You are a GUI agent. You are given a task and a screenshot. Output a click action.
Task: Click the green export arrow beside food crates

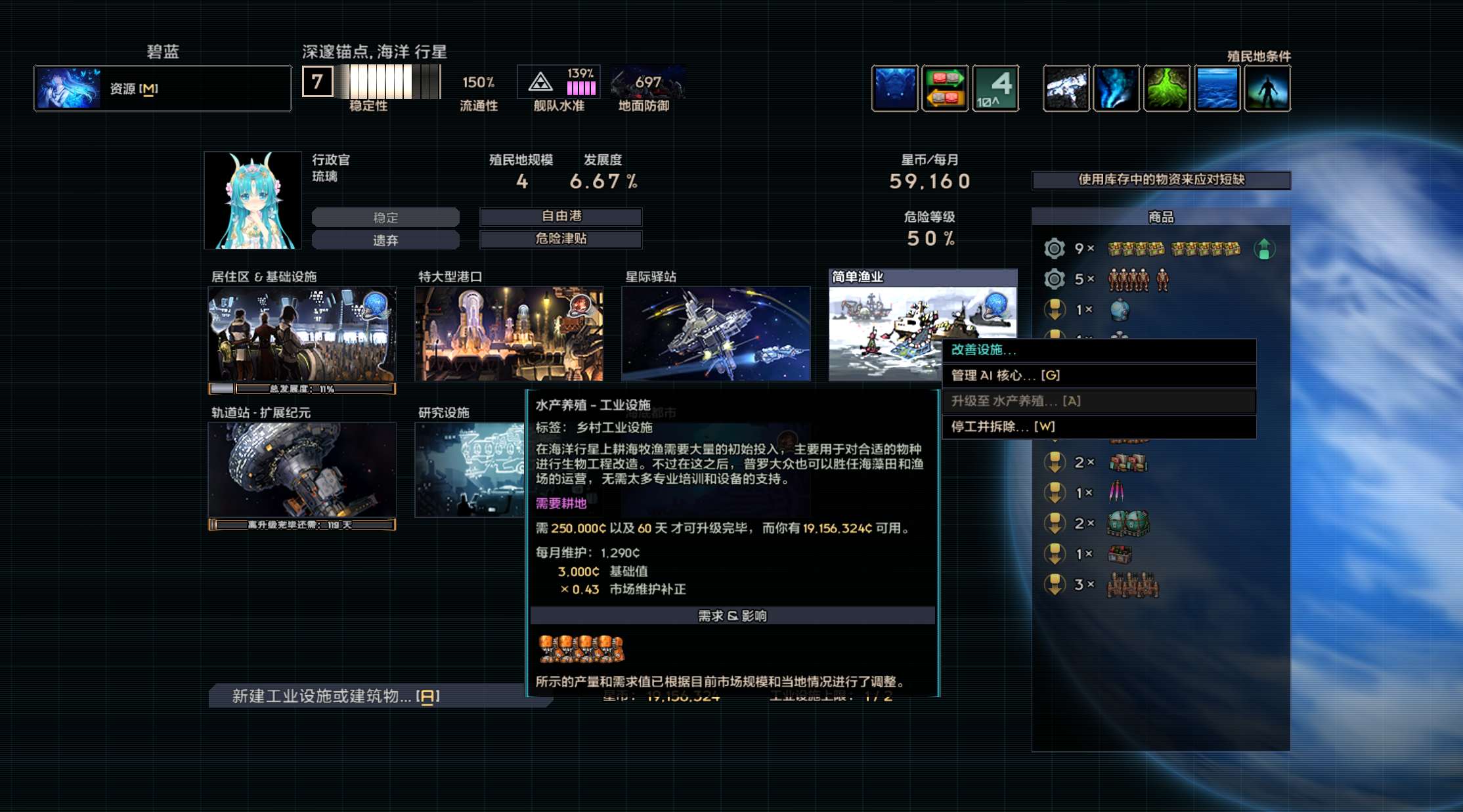(1264, 249)
